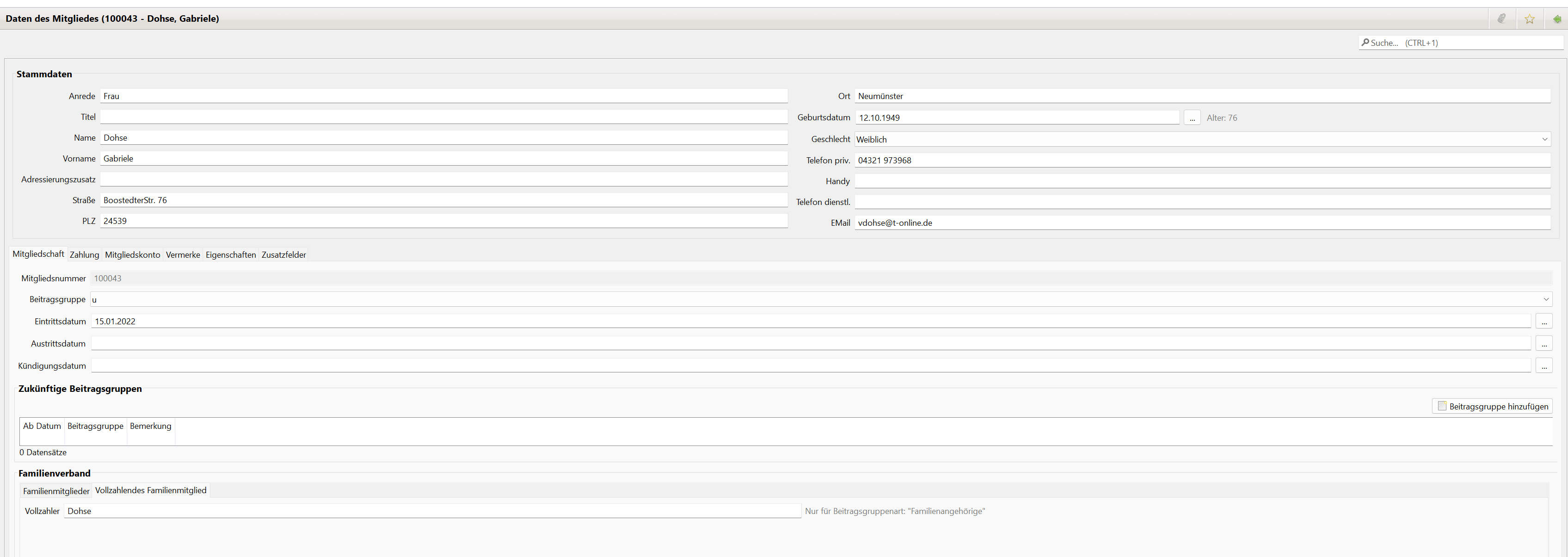The height and width of the screenshot is (557, 1568).
Task: Open the Mitgliedskonto tab
Action: click(132, 255)
